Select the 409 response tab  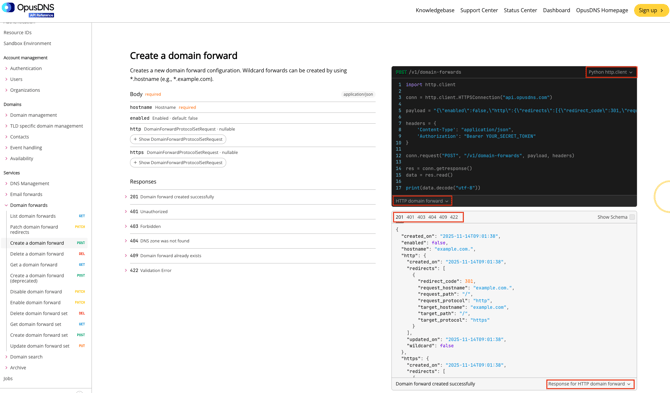point(443,217)
